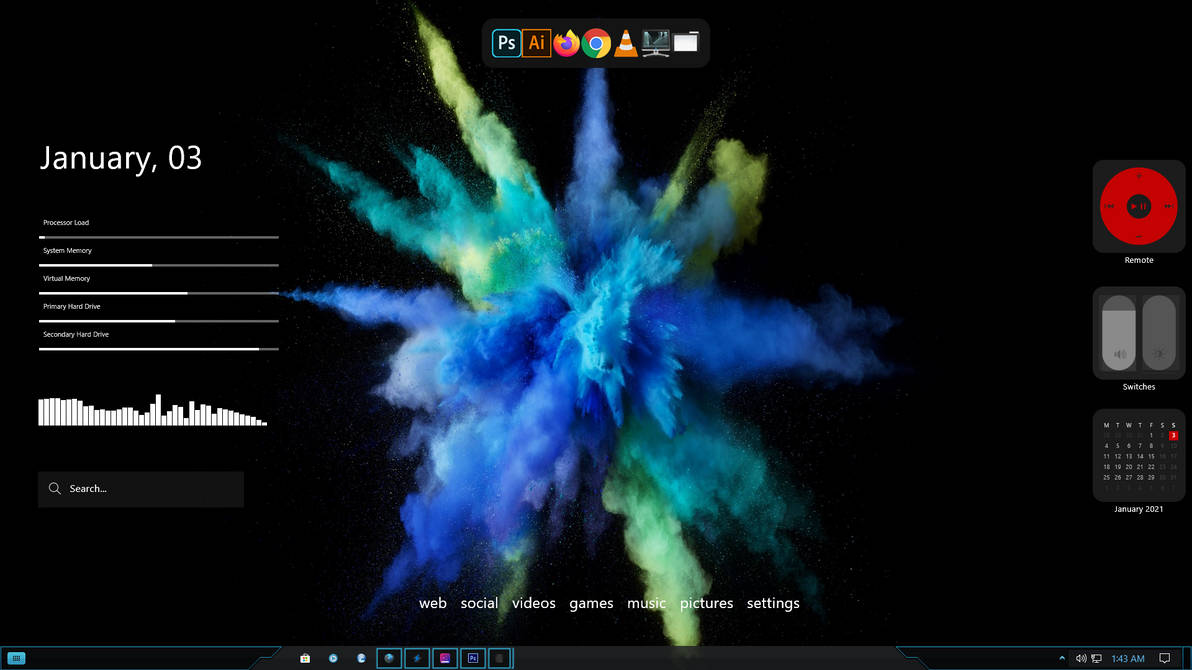The height and width of the screenshot is (670, 1192).
Task: Click the magnifier icon in Search box
Action: point(55,488)
